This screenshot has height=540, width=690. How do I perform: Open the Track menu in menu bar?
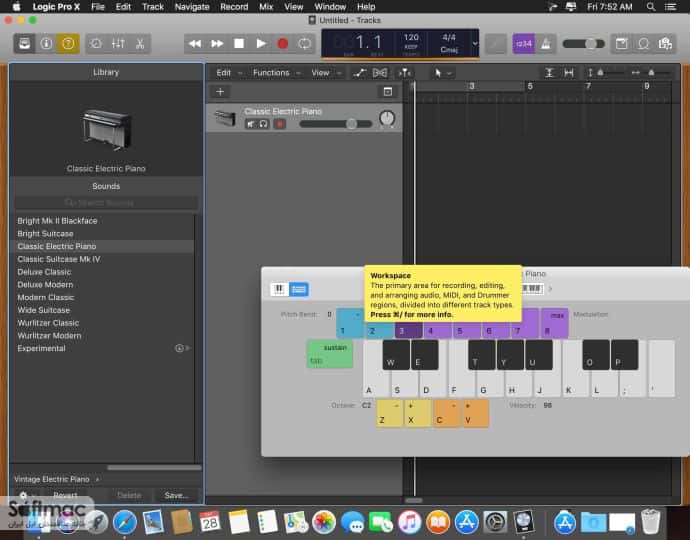tap(153, 7)
